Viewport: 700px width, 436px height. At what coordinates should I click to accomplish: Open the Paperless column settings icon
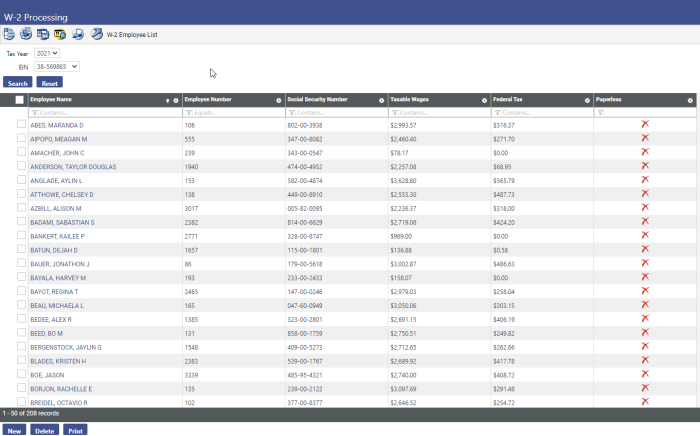tap(690, 100)
